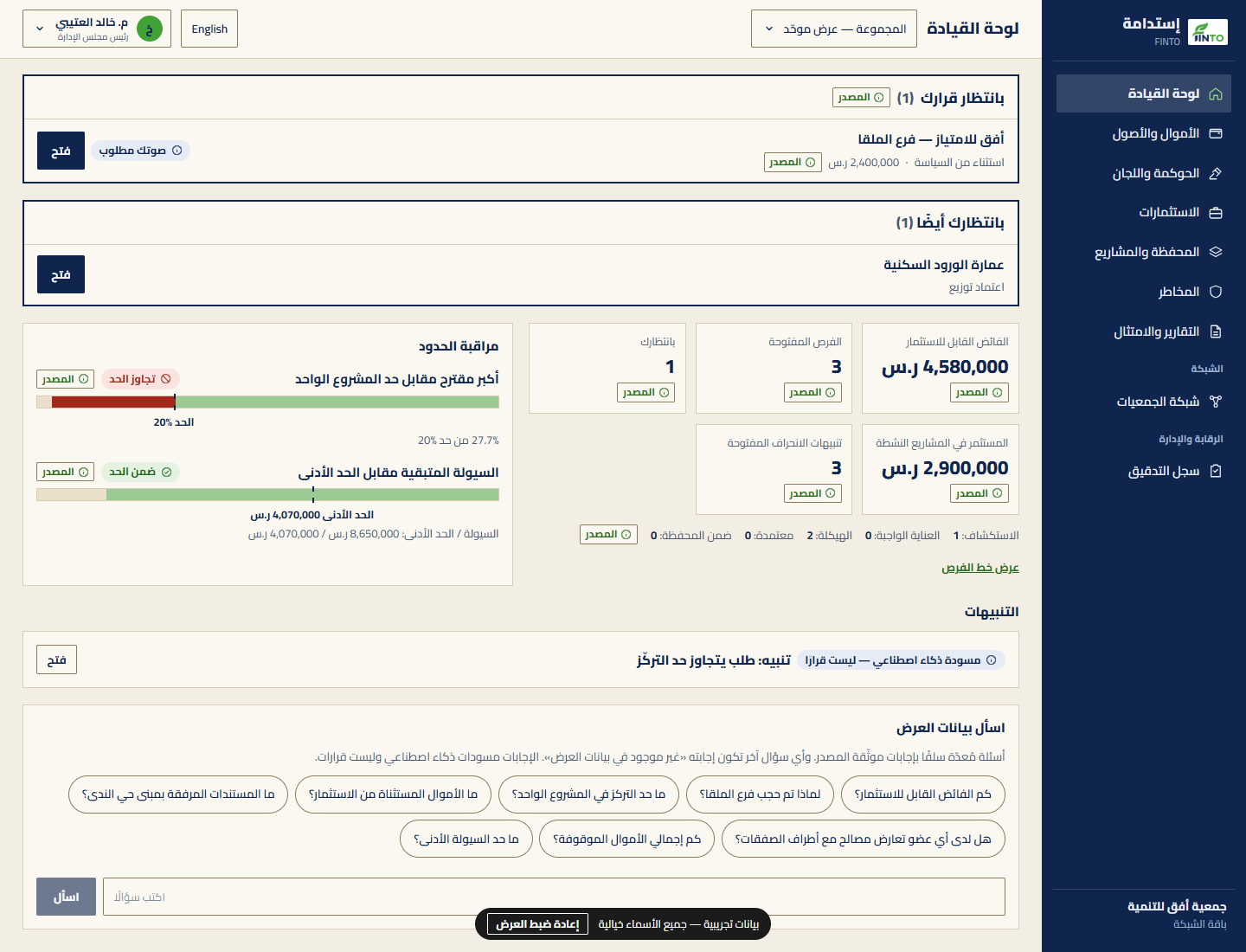This screenshot has height=952, width=1246.
Task: Ask ما حد السيولة الأدنى؟ preset question
Action: [466, 839]
